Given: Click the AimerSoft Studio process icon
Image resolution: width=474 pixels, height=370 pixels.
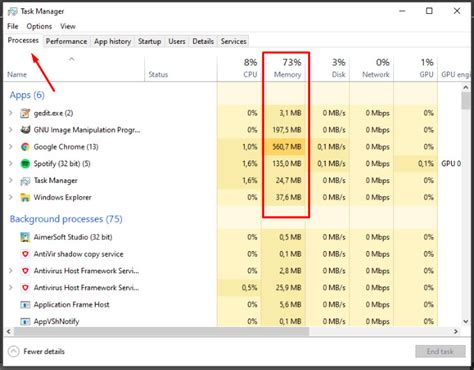Looking at the screenshot, I should (x=25, y=237).
